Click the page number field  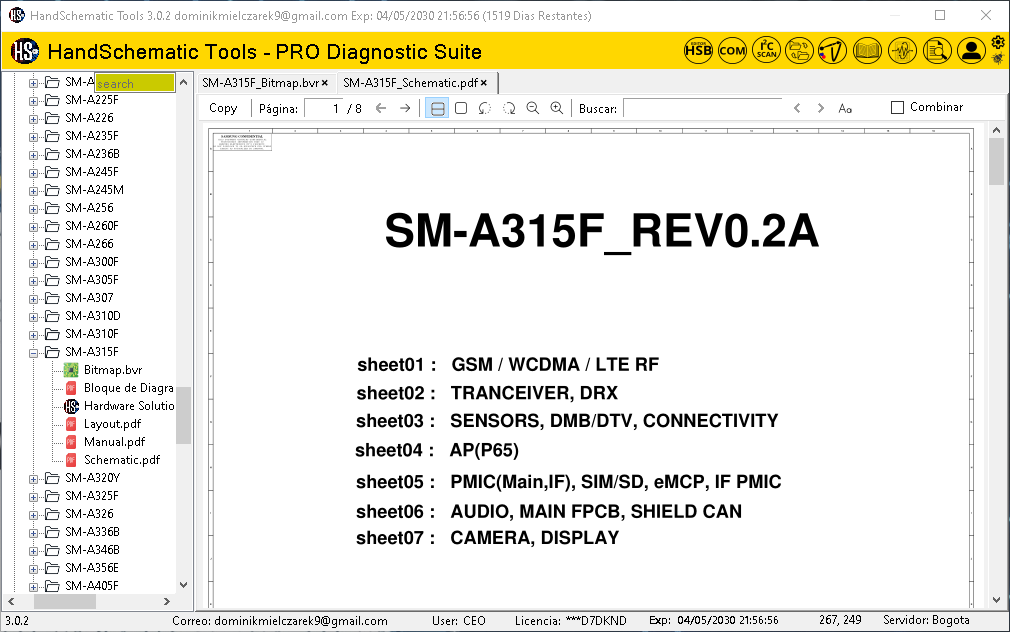click(x=323, y=108)
